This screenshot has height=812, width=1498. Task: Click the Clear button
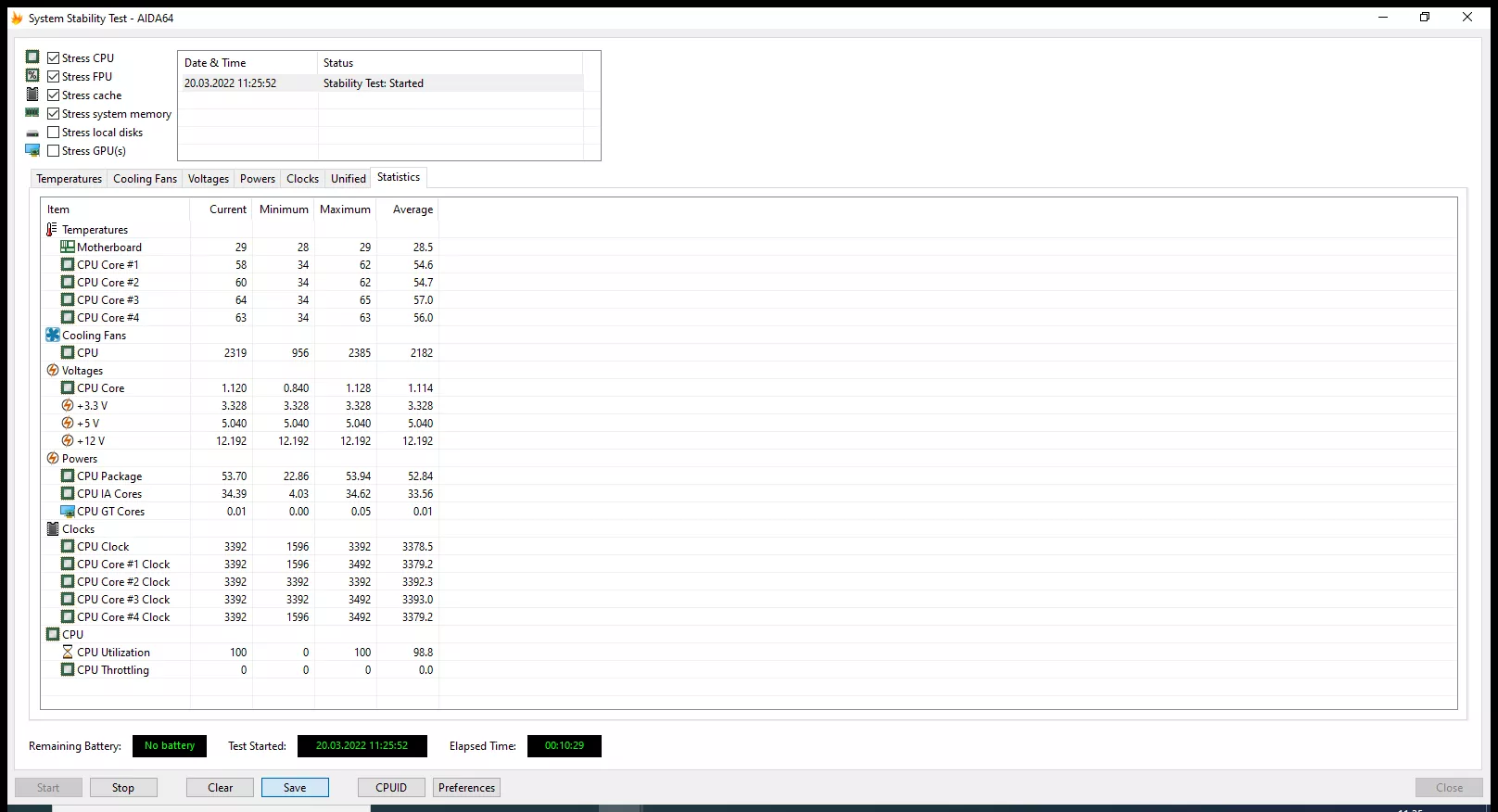[221, 788]
